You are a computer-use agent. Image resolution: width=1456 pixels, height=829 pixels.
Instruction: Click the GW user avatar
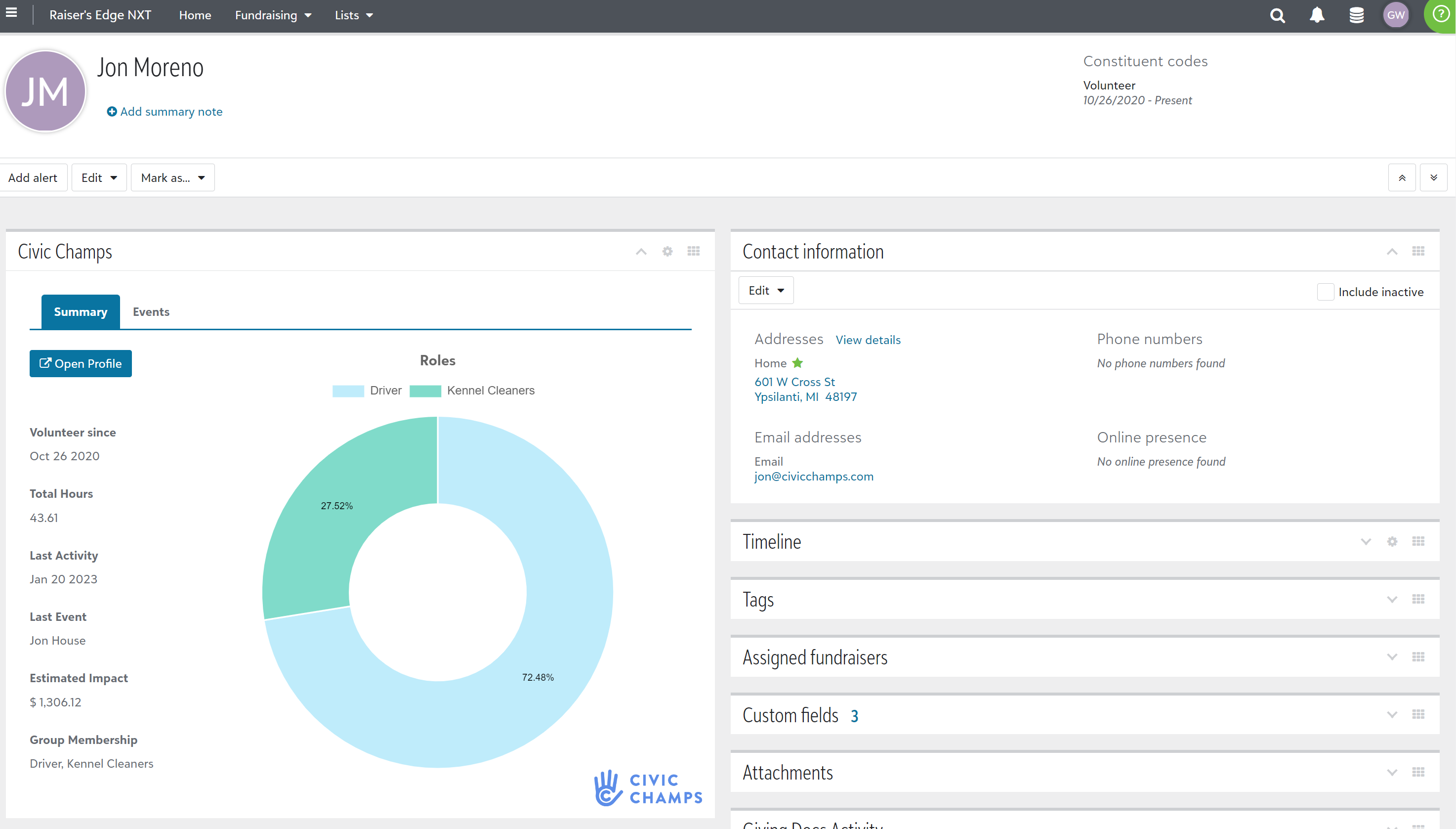pyautogui.click(x=1396, y=15)
